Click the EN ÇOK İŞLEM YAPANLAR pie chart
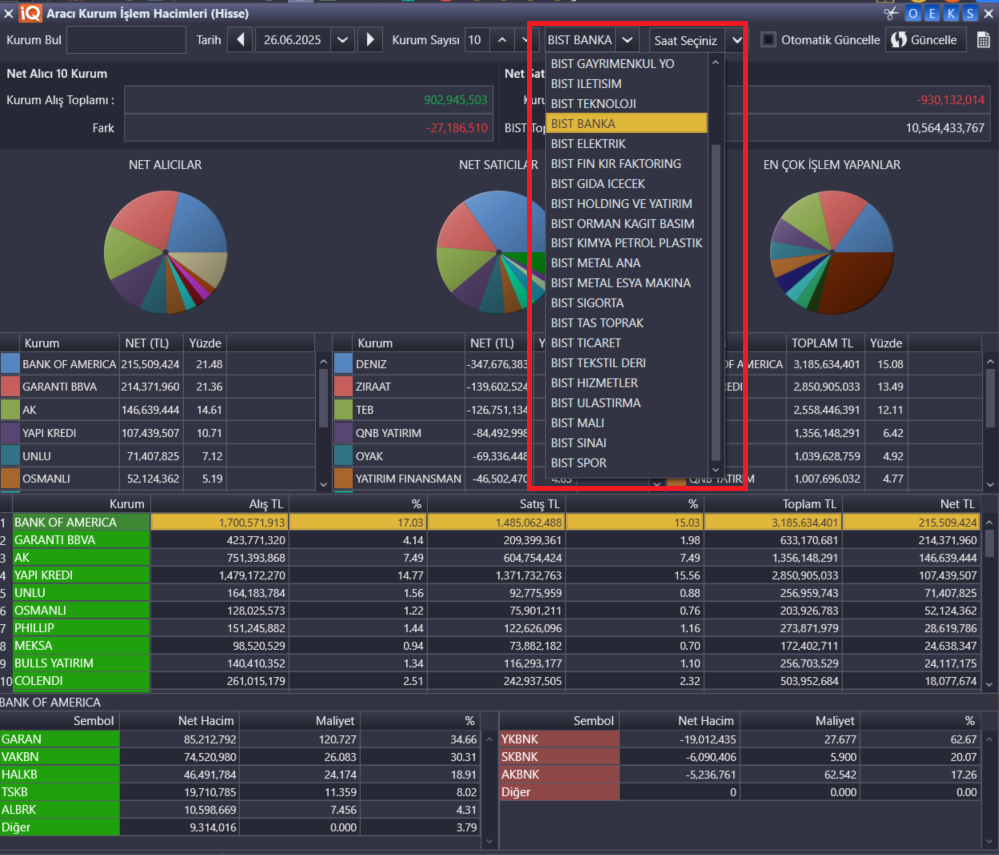The image size is (999, 855). click(831, 252)
